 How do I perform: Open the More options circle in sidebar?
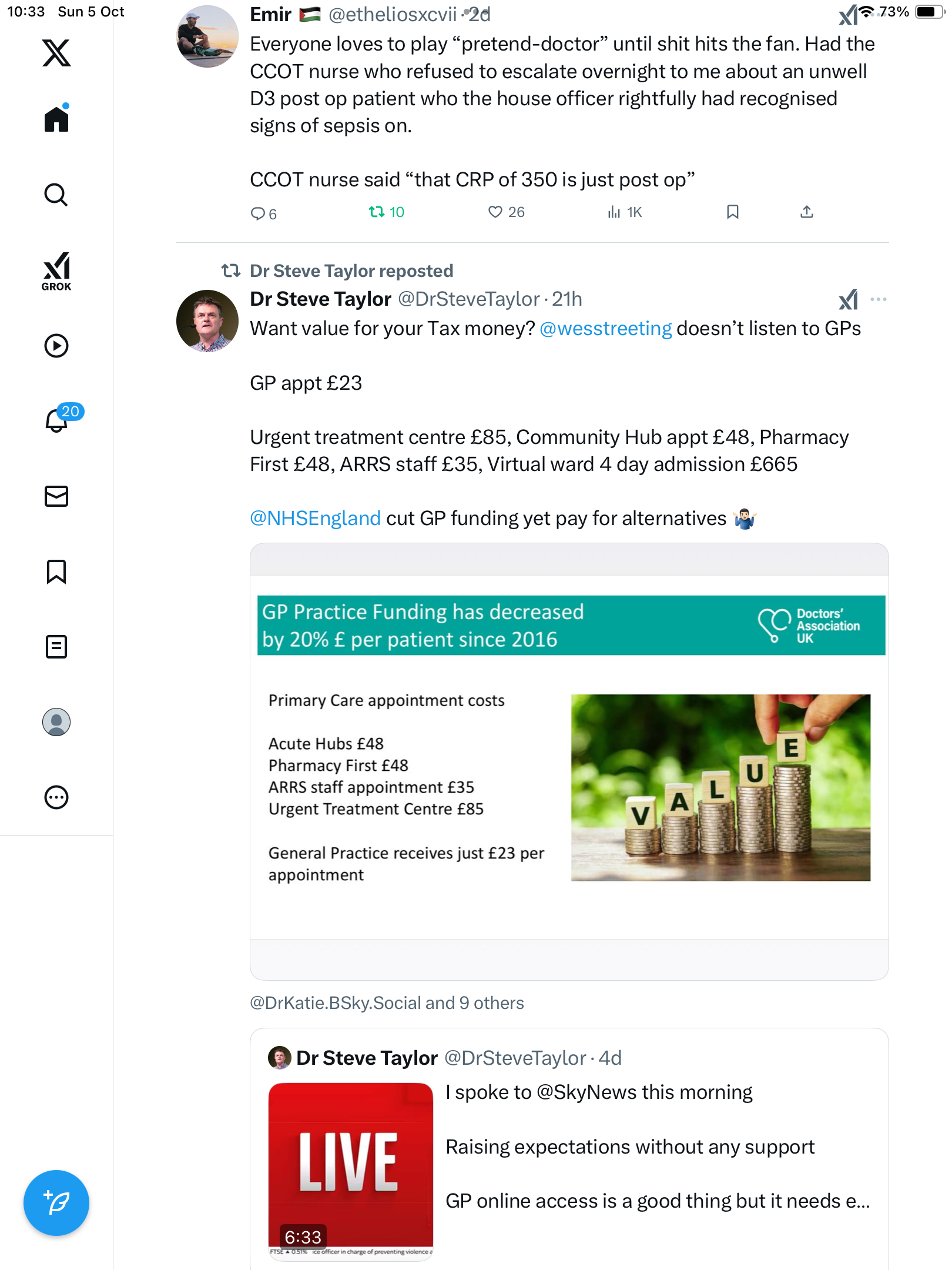(x=56, y=797)
